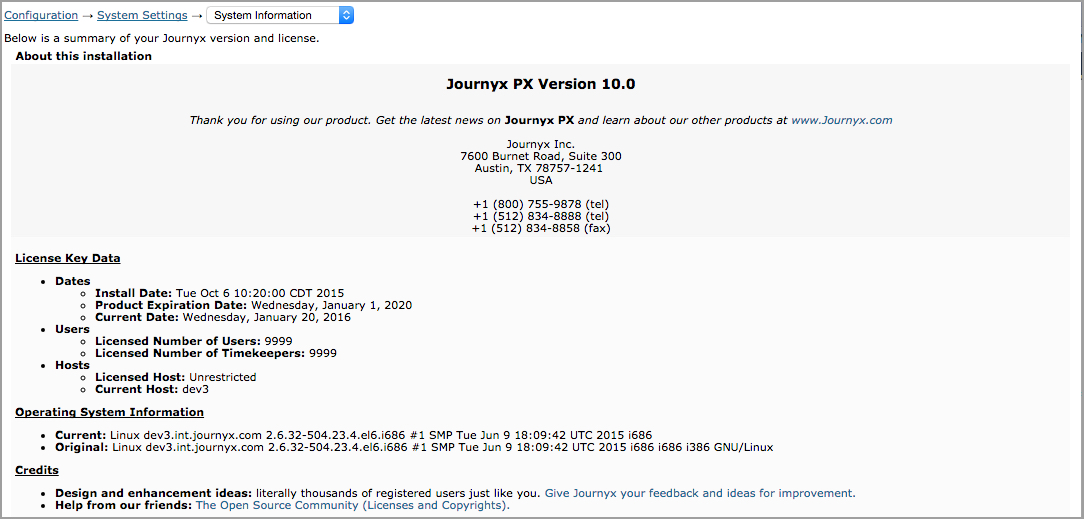Select Licensed Number of Timekeepers 9999
Screen dimensions: 1084x519
click(x=216, y=354)
